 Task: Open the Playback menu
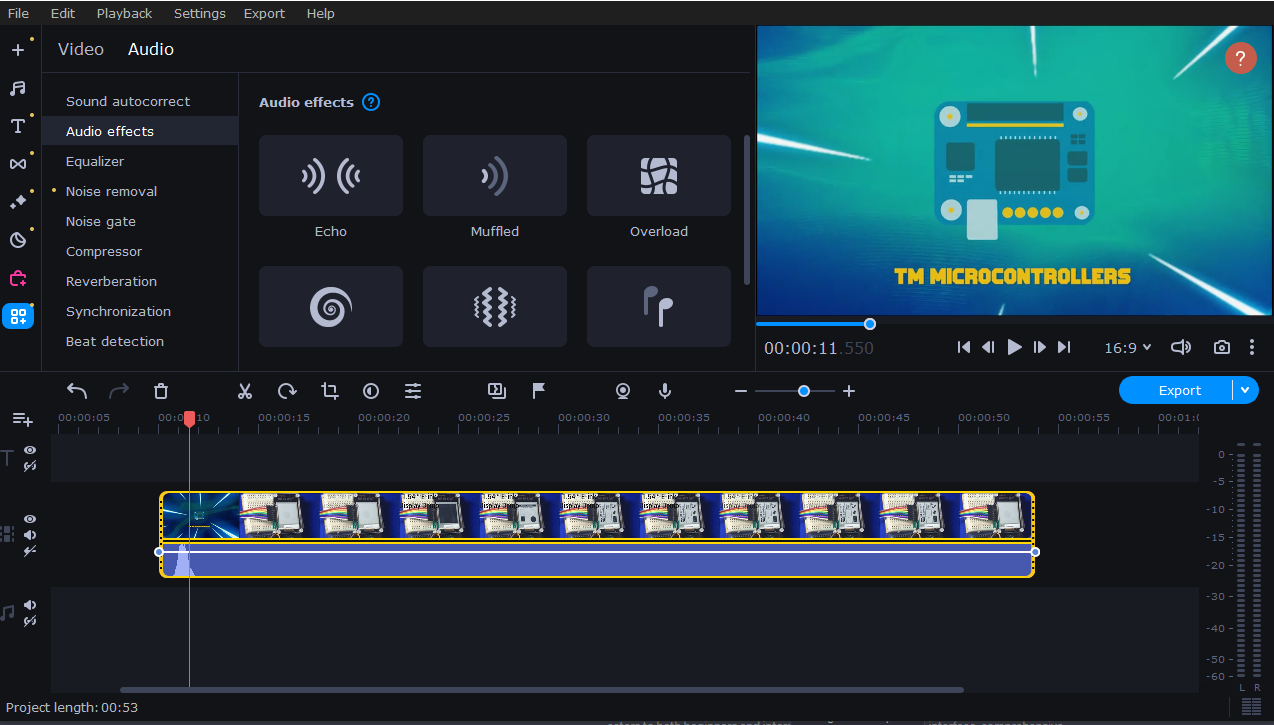(124, 13)
